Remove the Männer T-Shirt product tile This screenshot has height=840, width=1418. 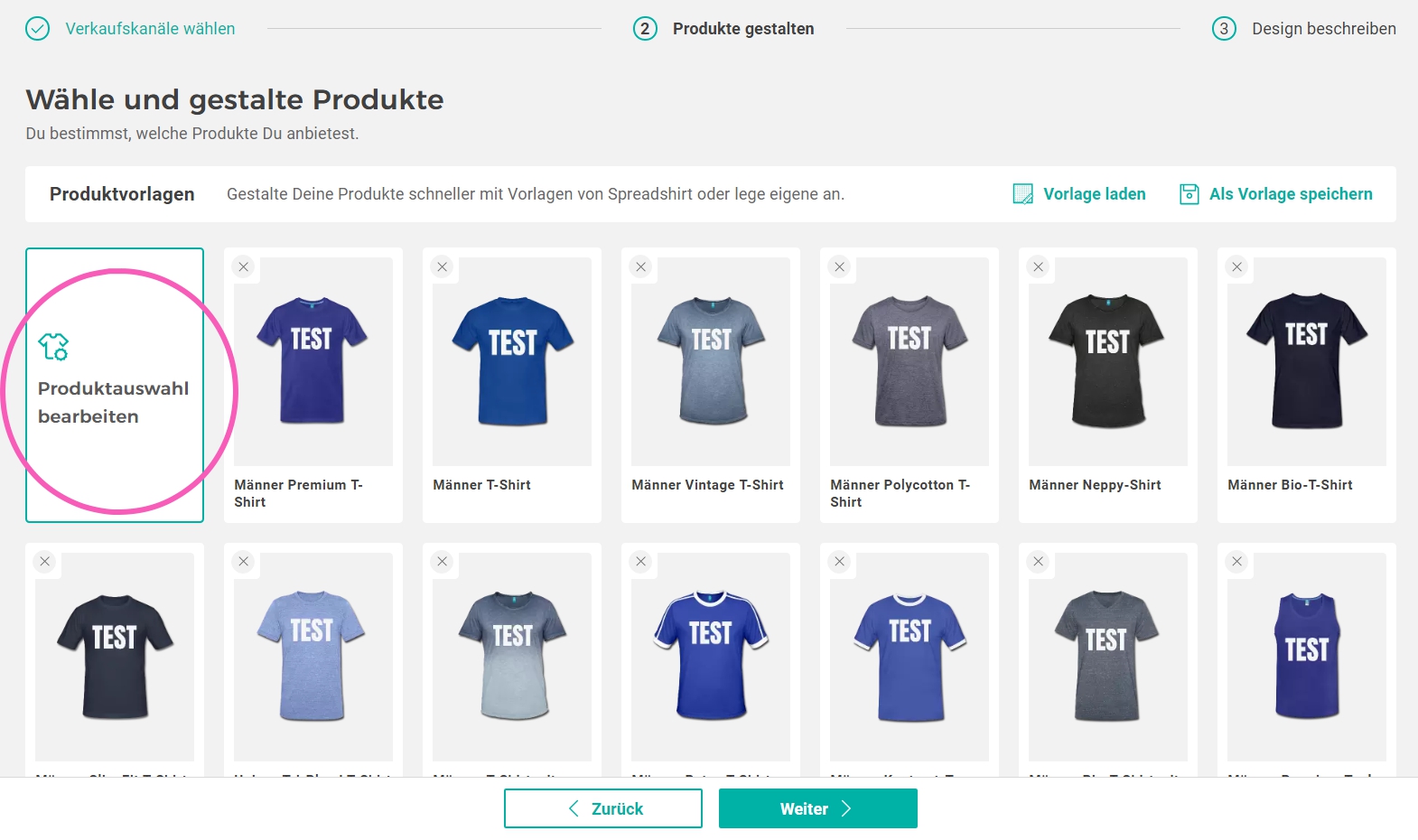pos(443,266)
